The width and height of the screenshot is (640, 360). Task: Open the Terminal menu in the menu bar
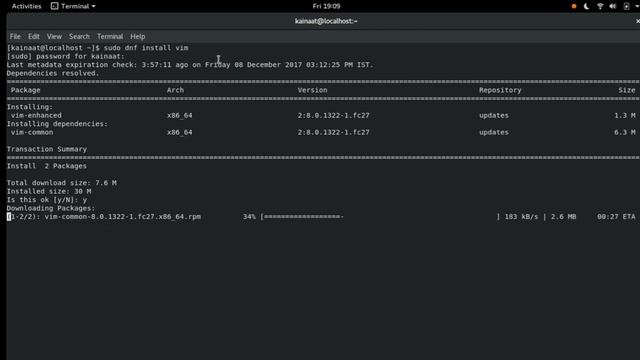pyautogui.click(x=110, y=36)
